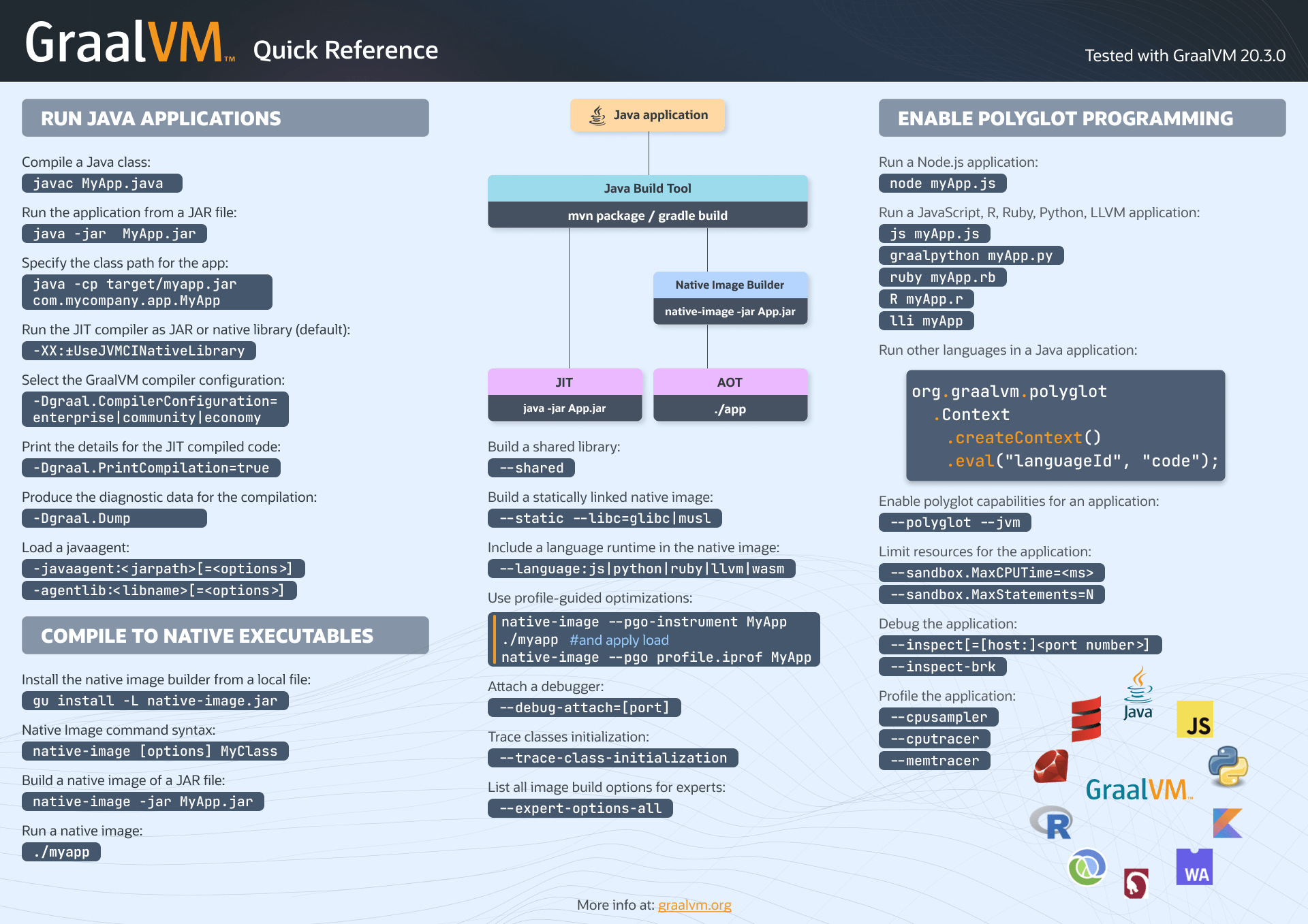
Task: Click the Java Build Tool box
Action: (x=647, y=202)
